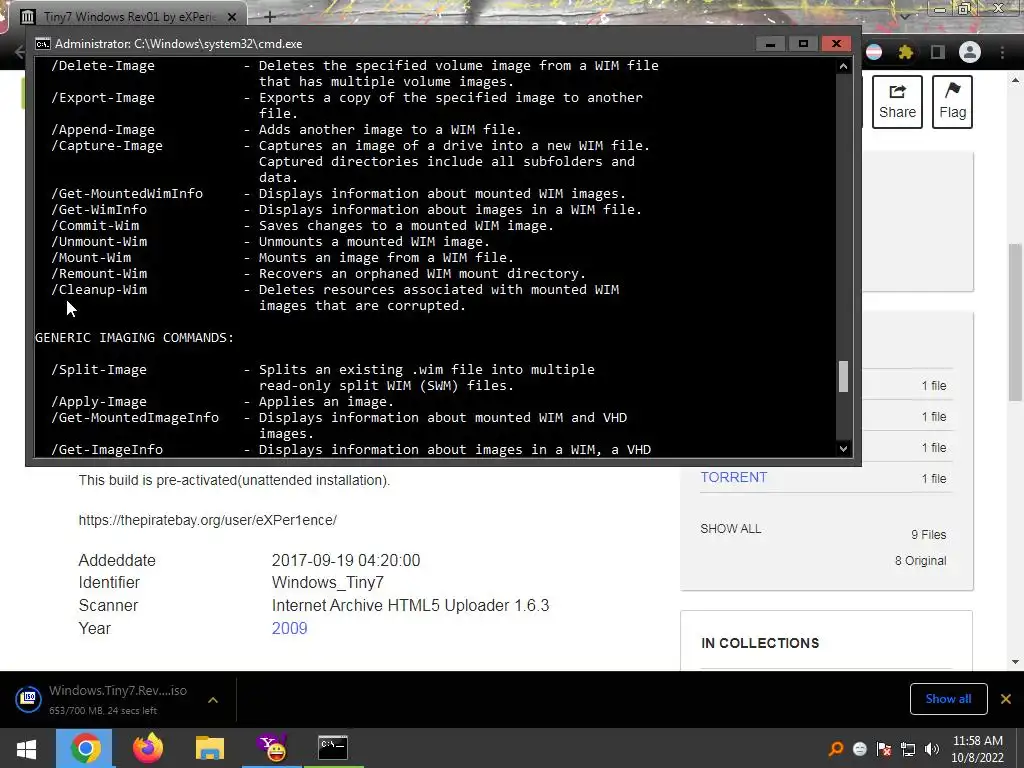Screen dimensions: 1024x768
Task: Open Chrome three-dot menu
Action: pyautogui.click(x=1002, y=52)
